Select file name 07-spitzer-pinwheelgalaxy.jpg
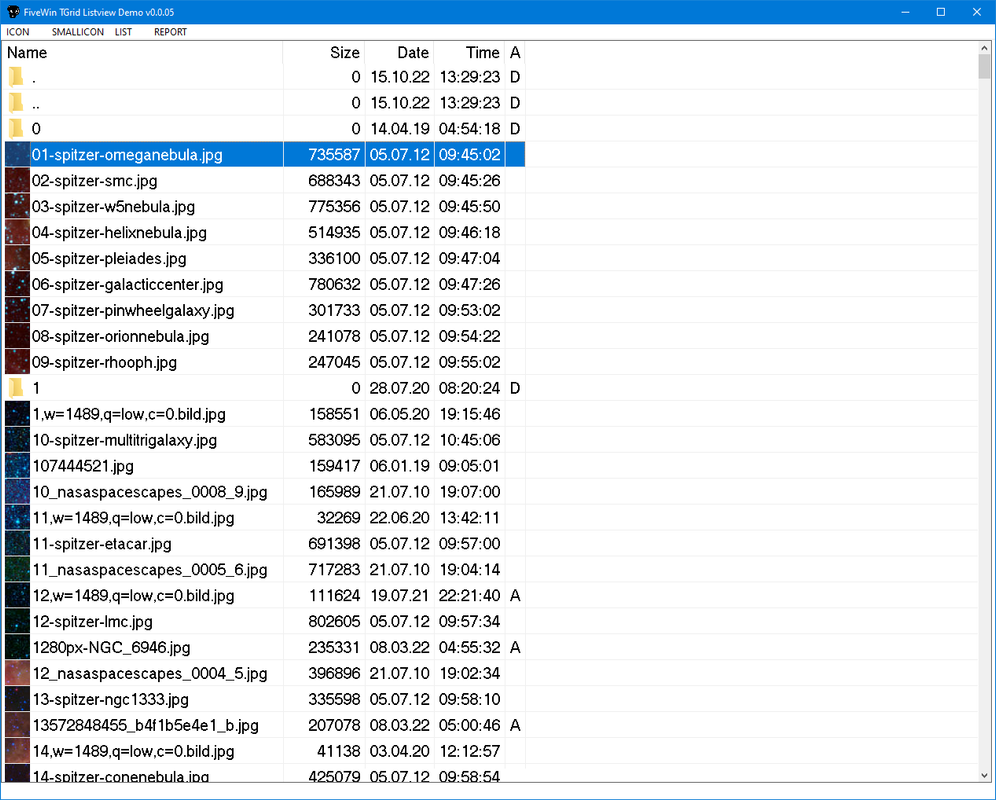 (x=133, y=311)
